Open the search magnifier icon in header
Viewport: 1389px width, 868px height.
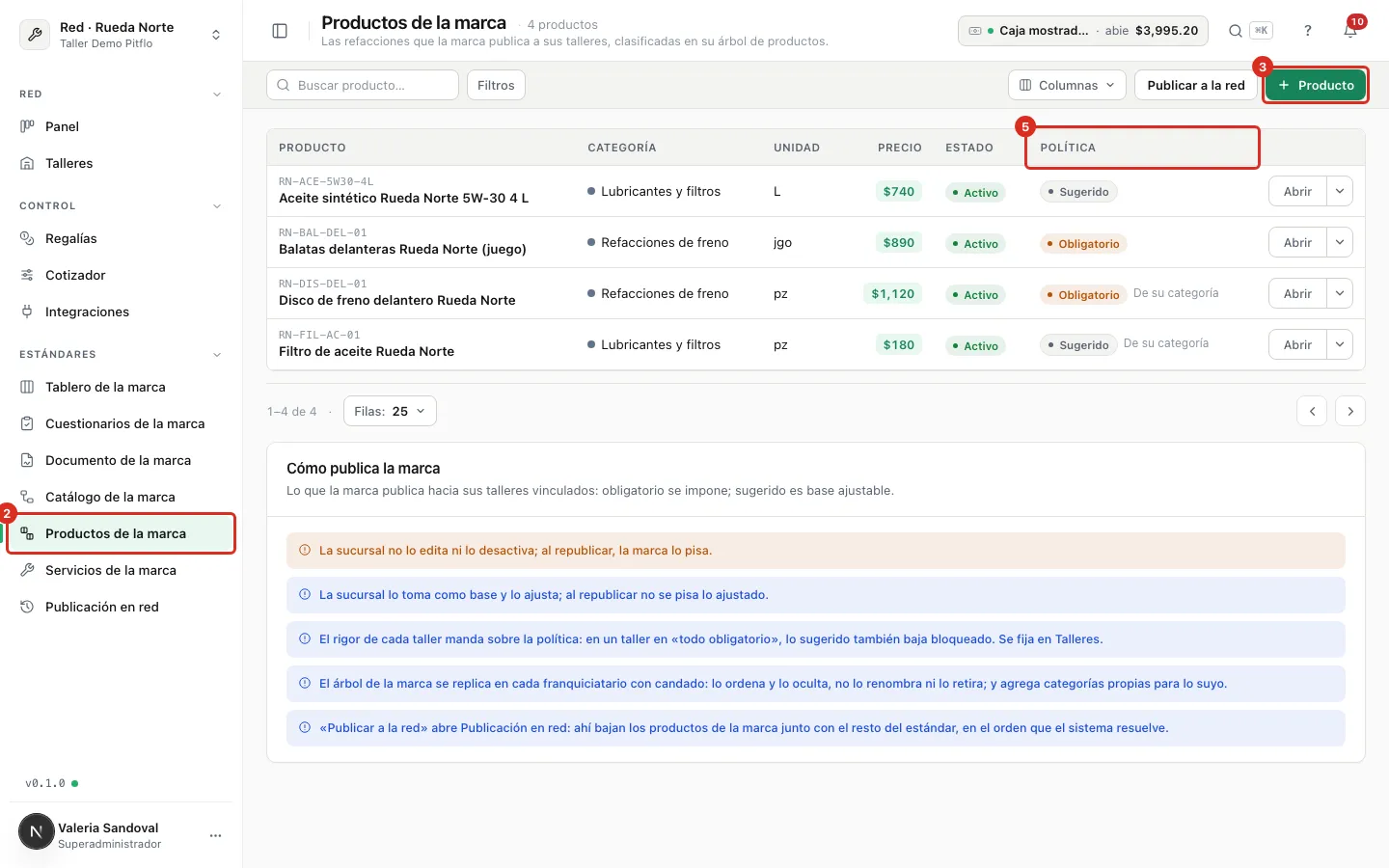point(1235,31)
